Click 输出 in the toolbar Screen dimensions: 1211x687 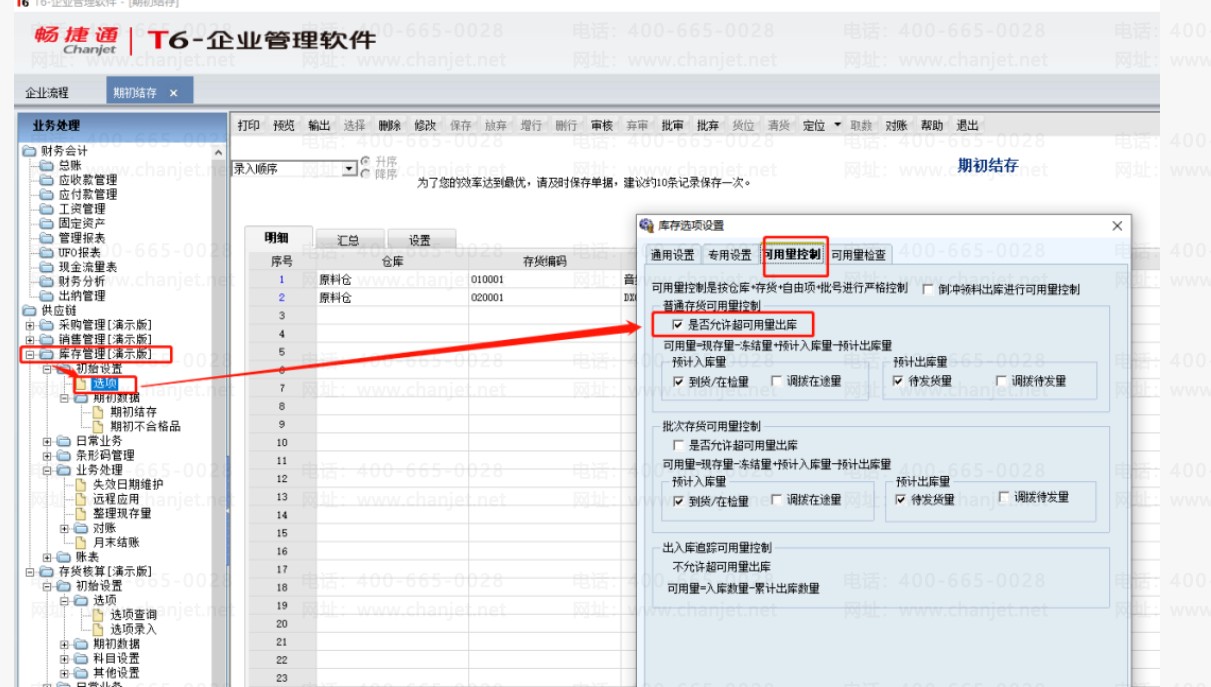(319, 126)
